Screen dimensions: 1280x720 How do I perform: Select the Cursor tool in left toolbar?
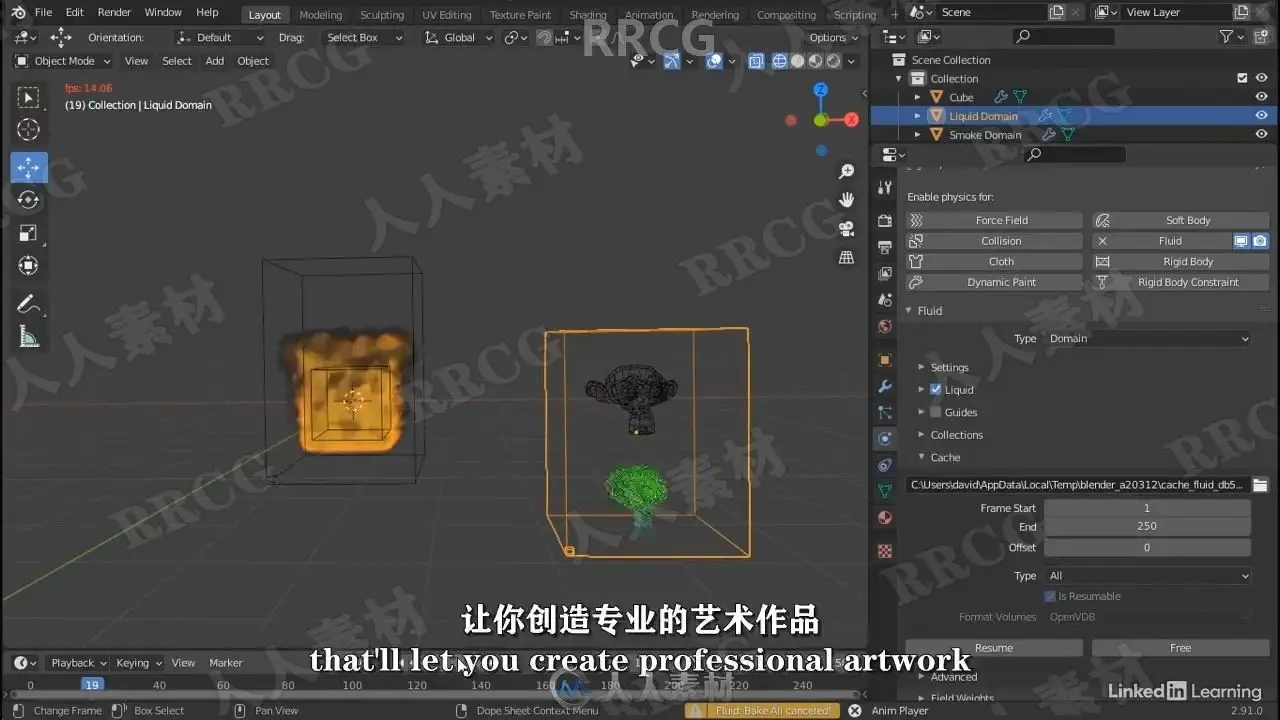click(29, 130)
